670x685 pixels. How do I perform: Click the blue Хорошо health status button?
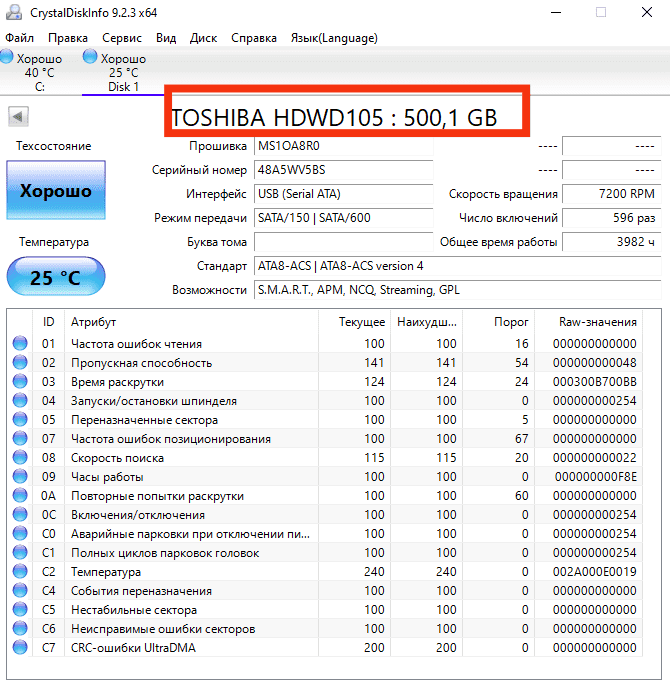click(x=56, y=190)
